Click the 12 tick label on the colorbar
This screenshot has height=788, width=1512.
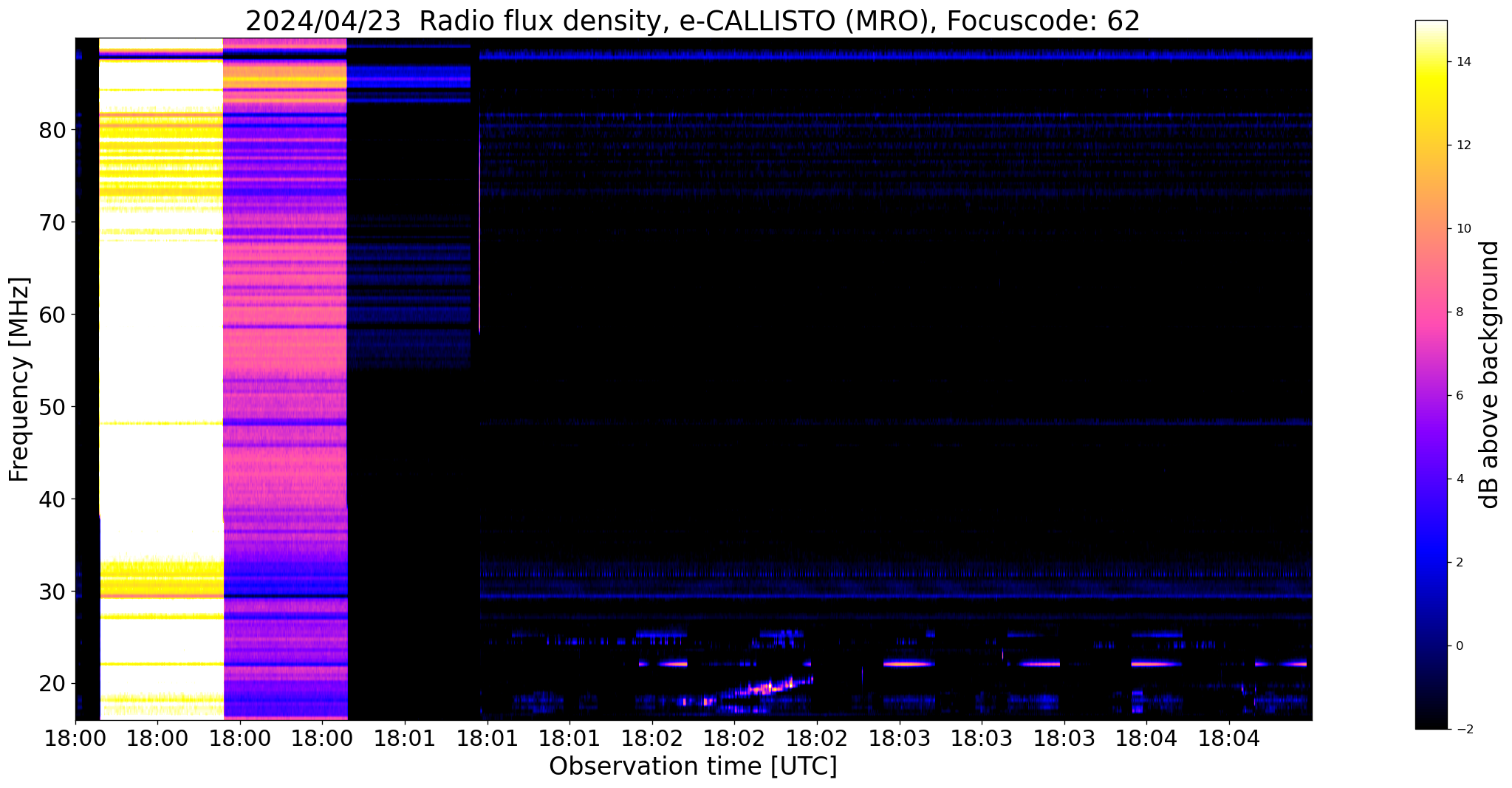(x=1465, y=145)
